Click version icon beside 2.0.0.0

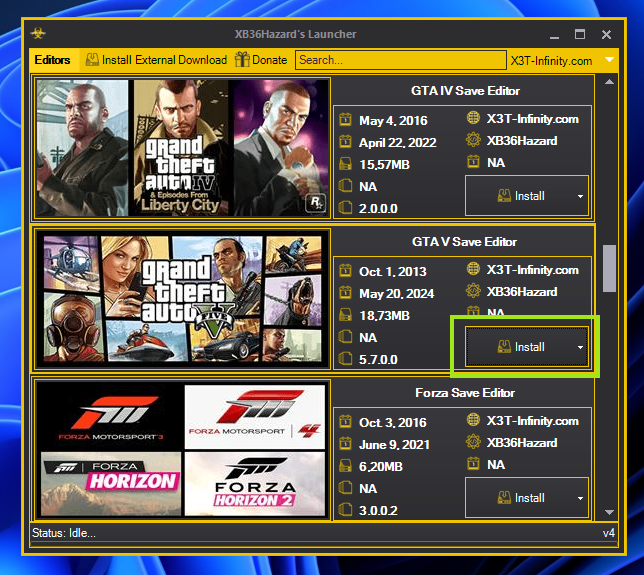(345, 207)
